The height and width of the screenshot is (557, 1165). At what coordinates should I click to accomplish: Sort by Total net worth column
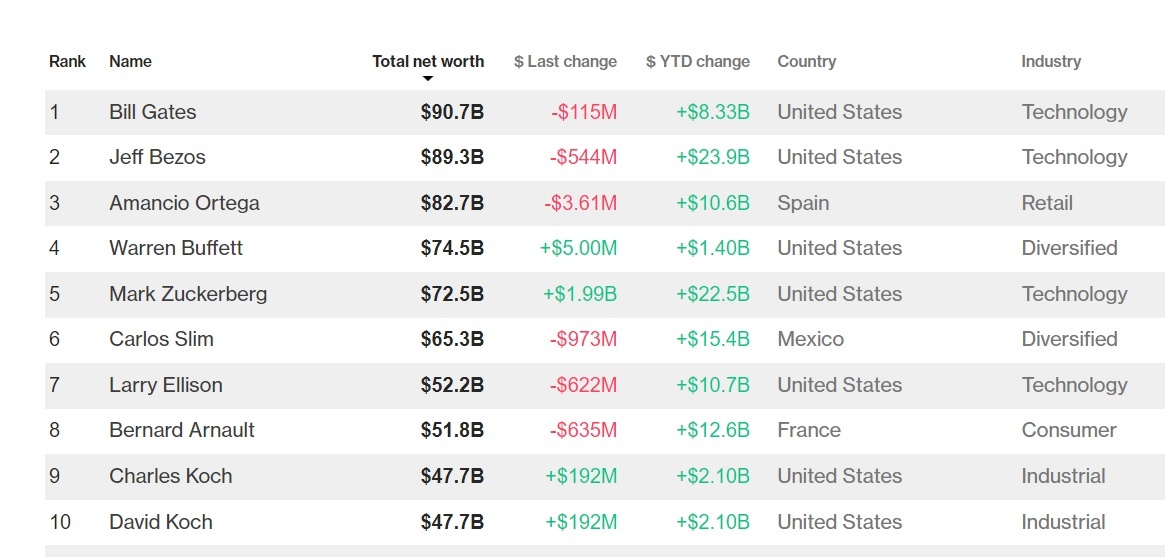point(428,61)
